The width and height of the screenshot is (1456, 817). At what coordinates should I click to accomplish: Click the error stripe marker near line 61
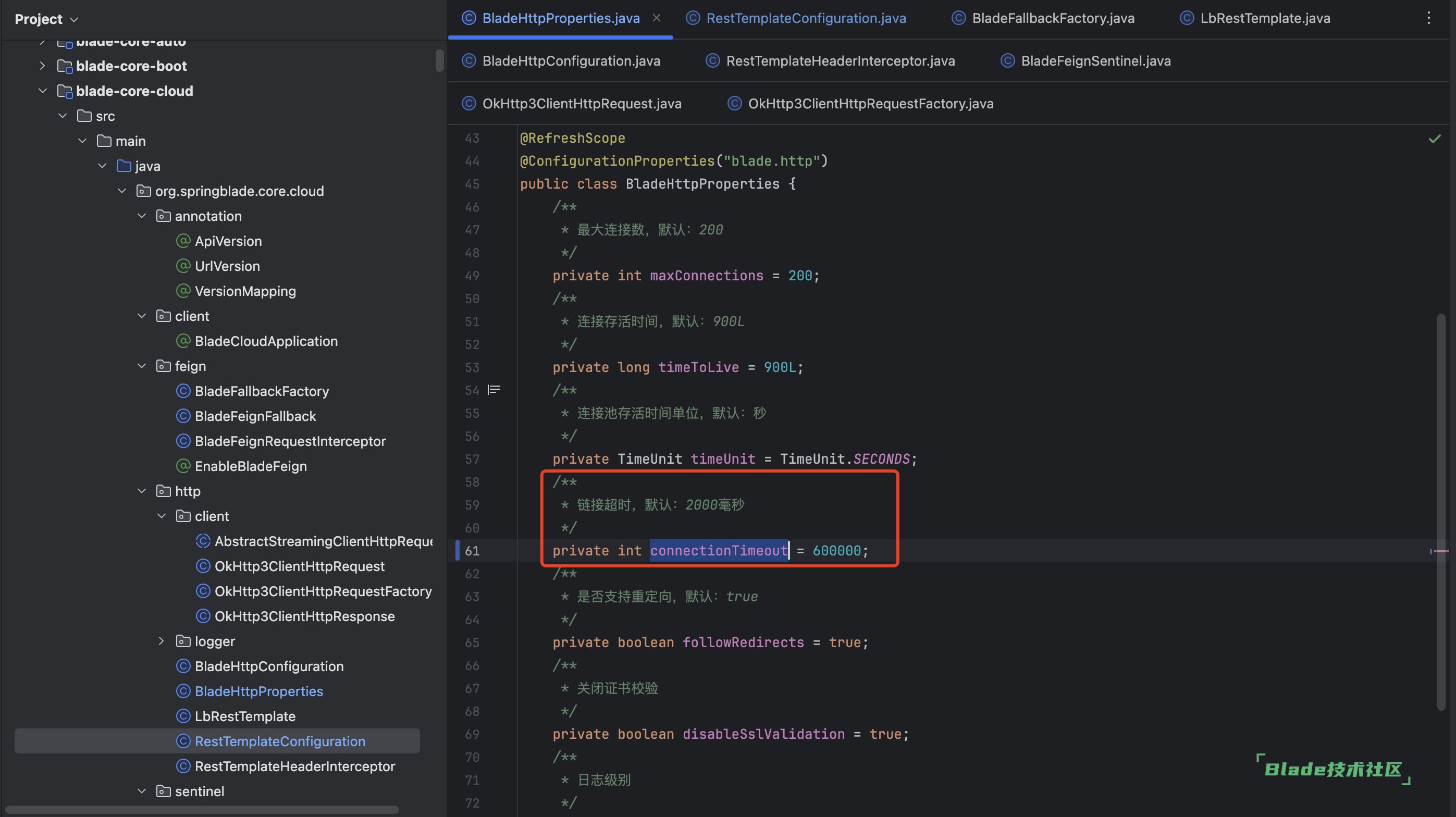click(x=1440, y=551)
